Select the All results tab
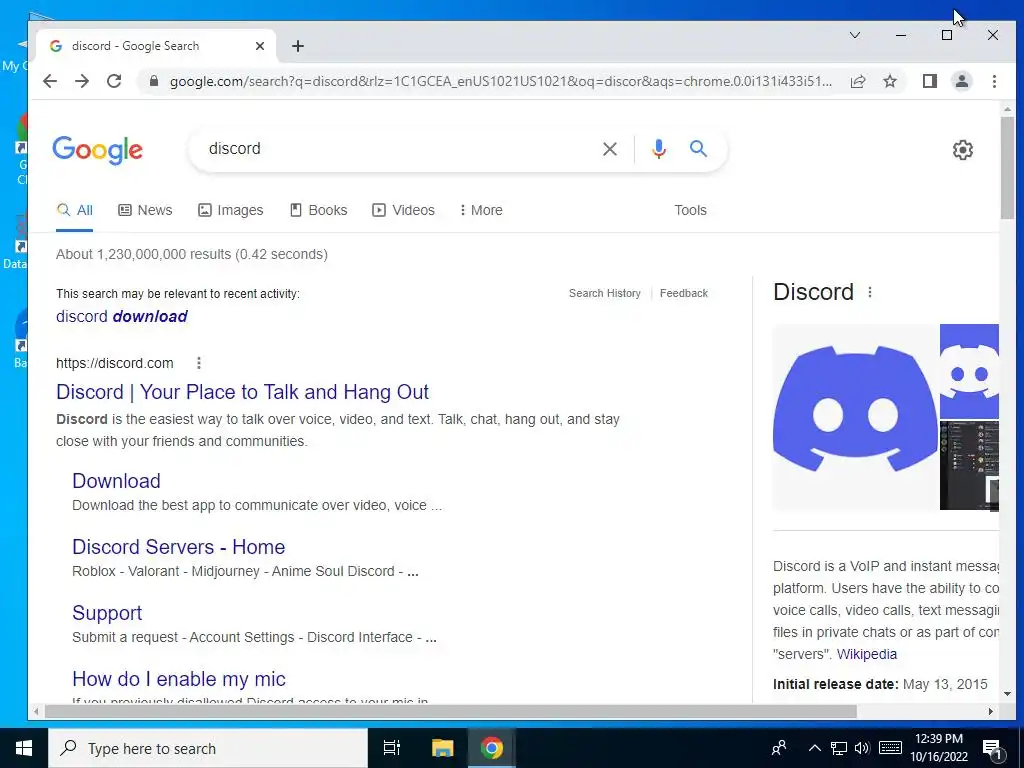1024x768 pixels. tap(74, 210)
